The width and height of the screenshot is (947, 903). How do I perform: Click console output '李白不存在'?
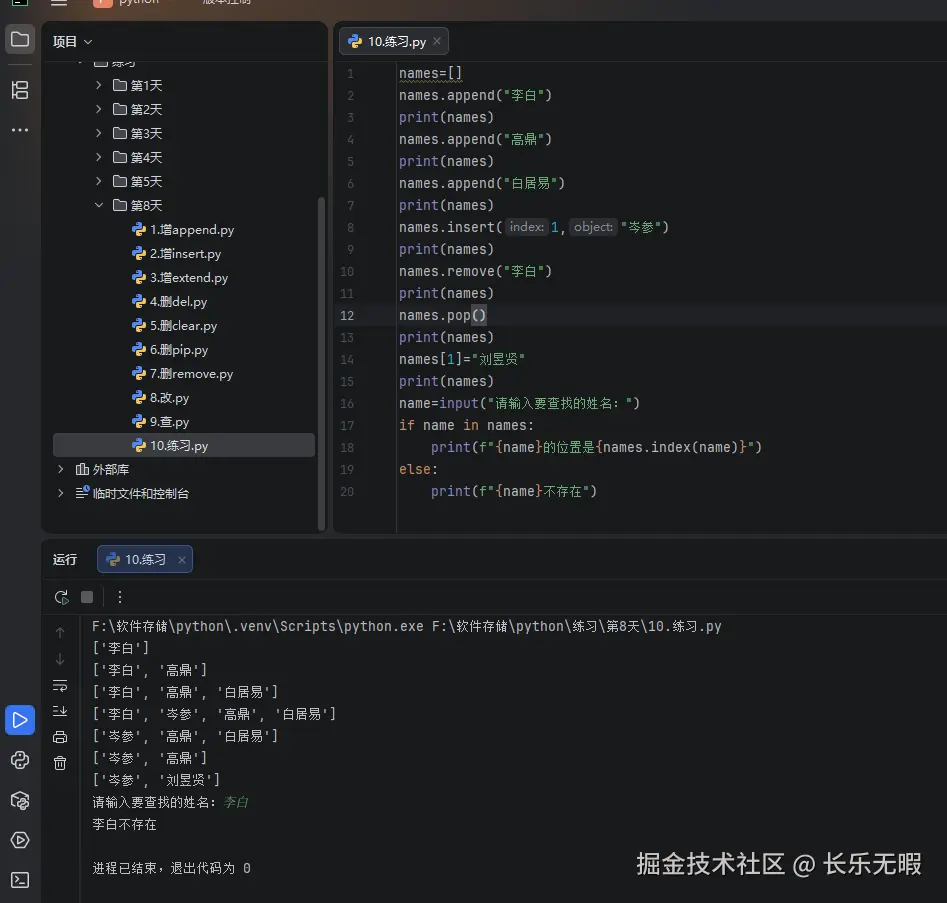point(124,824)
